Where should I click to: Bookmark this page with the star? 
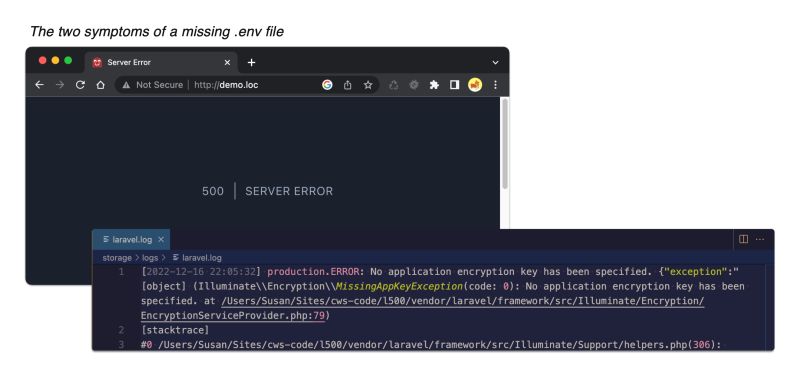(368, 85)
